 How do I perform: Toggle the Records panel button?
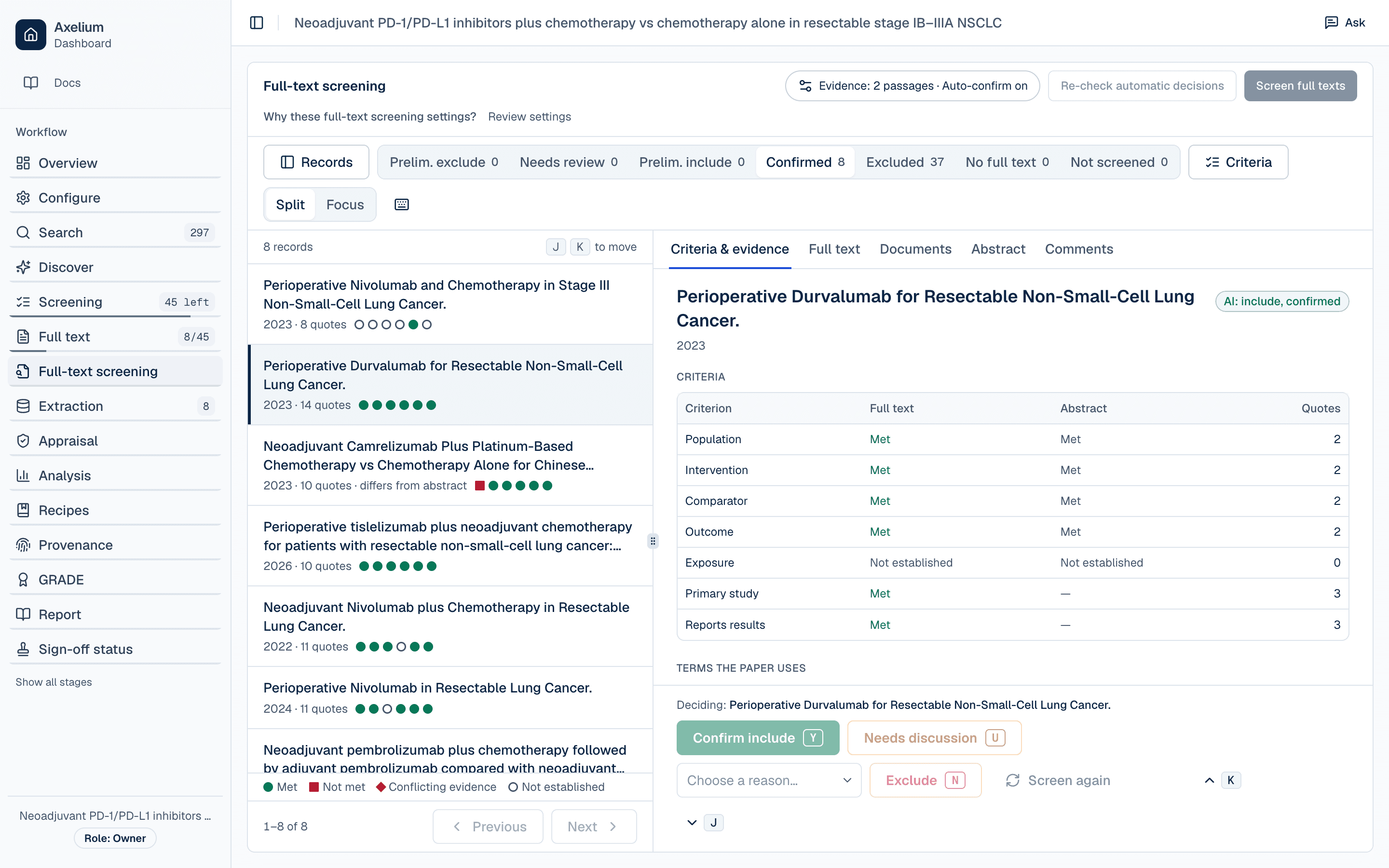pyautogui.click(x=316, y=162)
